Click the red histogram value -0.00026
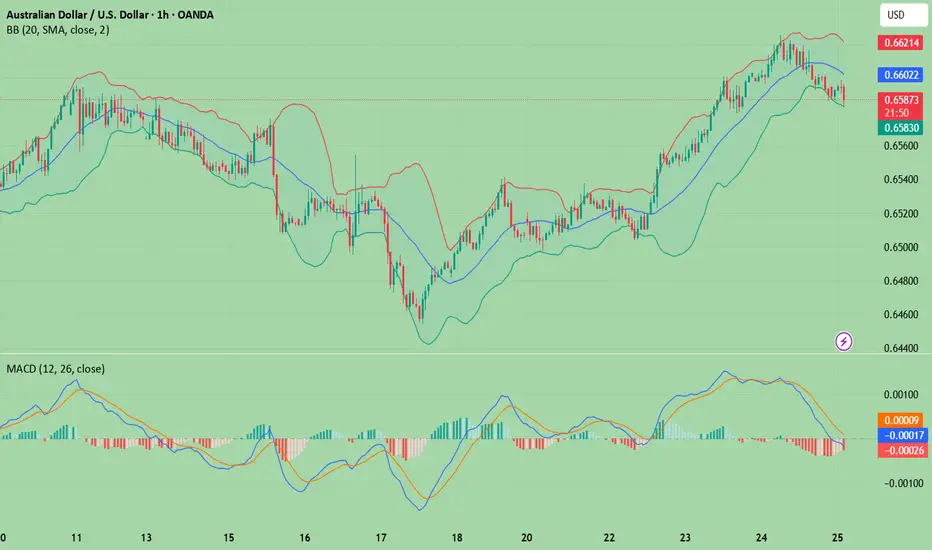 [902, 450]
